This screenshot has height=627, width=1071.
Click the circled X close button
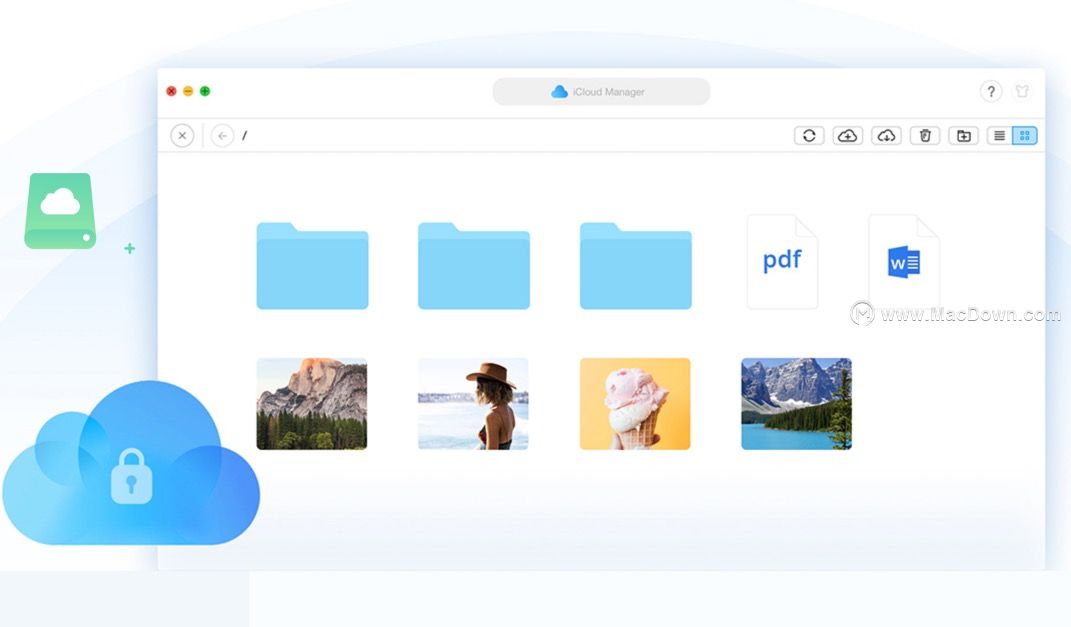click(x=182, y=135)
